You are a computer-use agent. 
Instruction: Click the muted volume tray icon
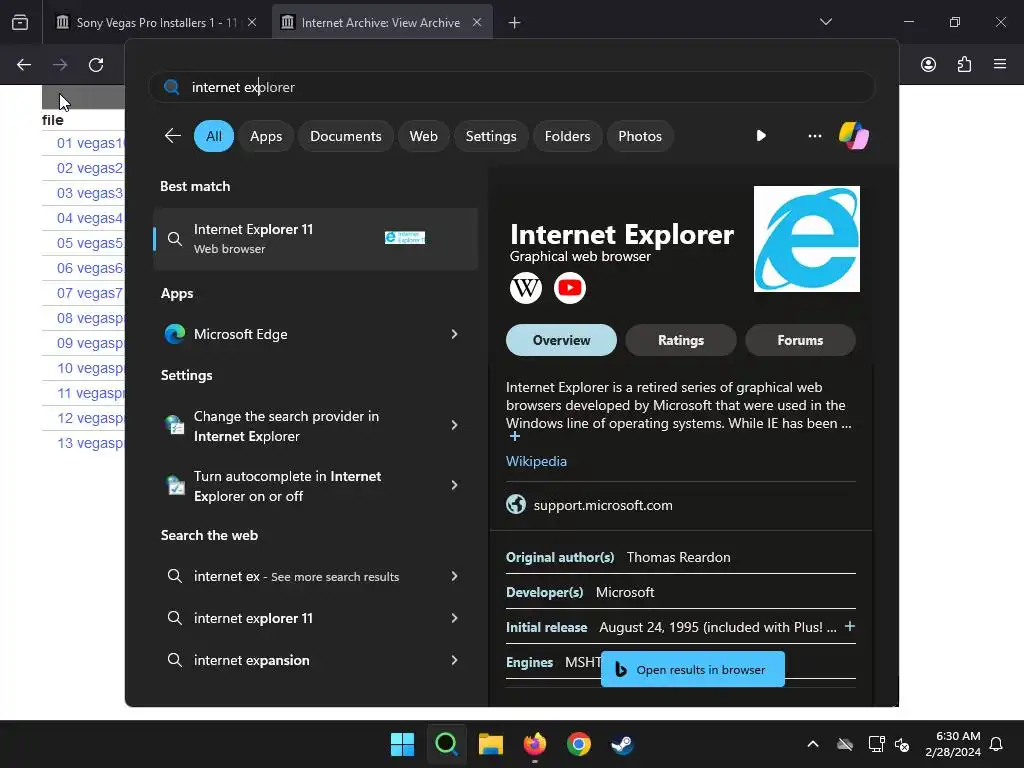pyautogui.click(x=902, y=744)
